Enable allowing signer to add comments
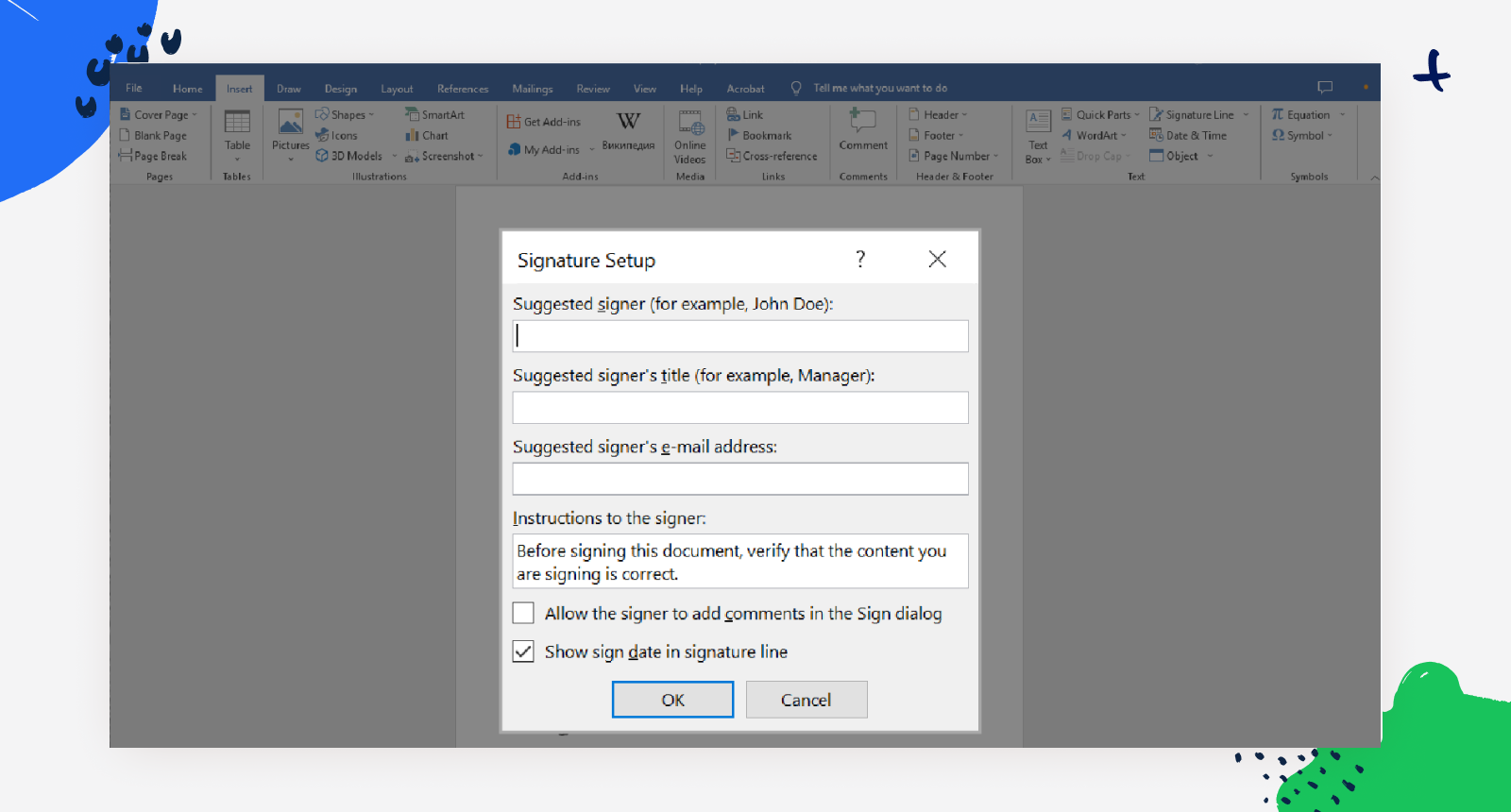The image size is (1511, 812). pyautogui.click(x=523, y=614)
